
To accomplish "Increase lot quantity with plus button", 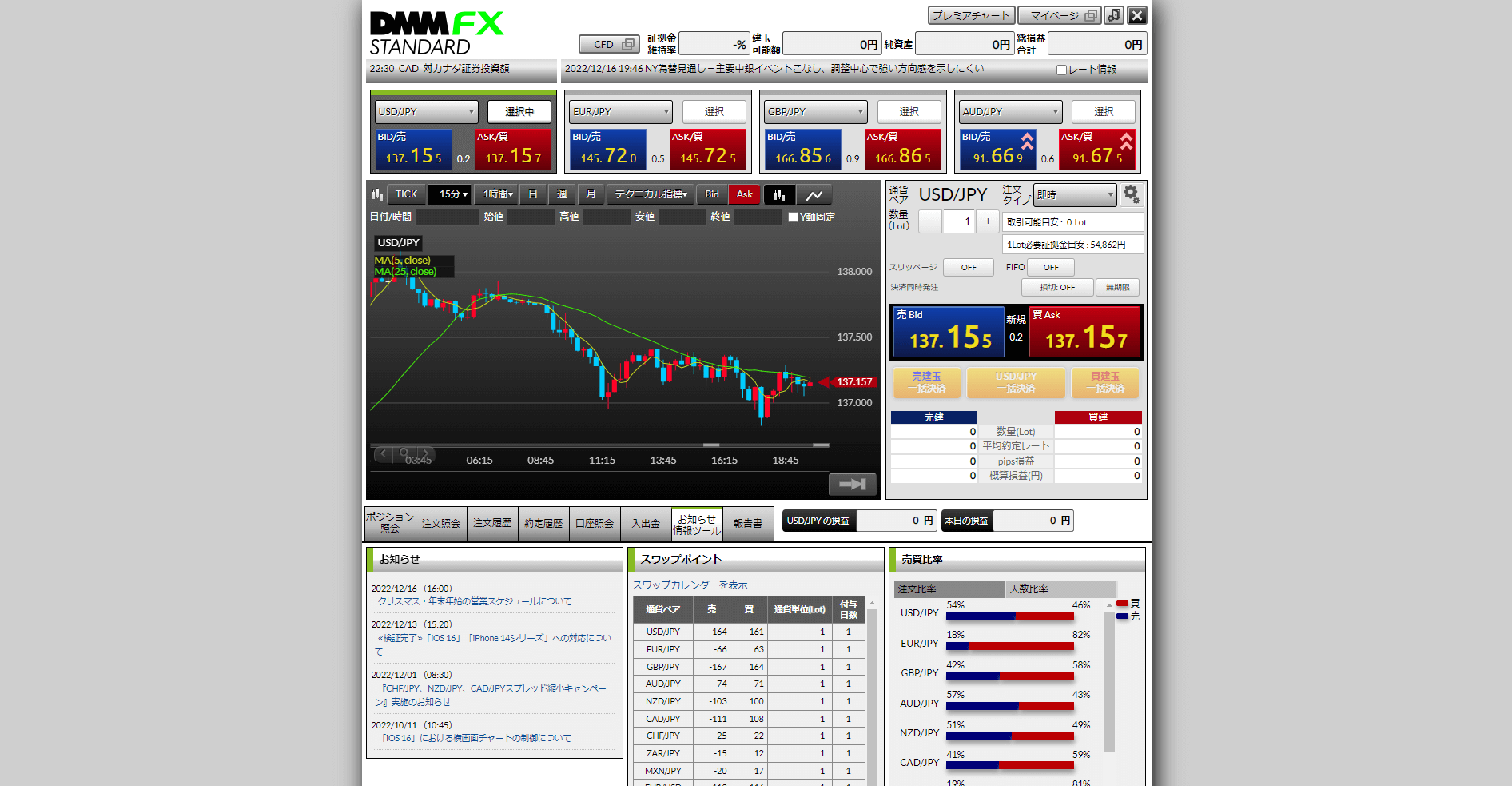I will pos(988,221).
